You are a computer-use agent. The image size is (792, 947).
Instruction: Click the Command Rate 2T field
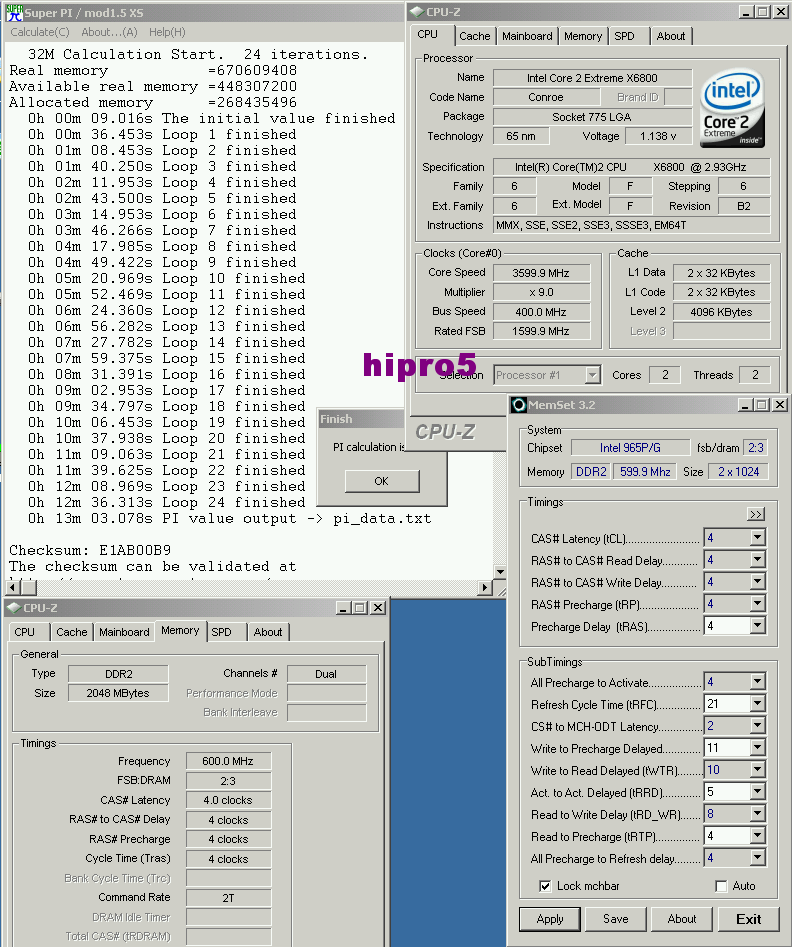click(228, 898)
